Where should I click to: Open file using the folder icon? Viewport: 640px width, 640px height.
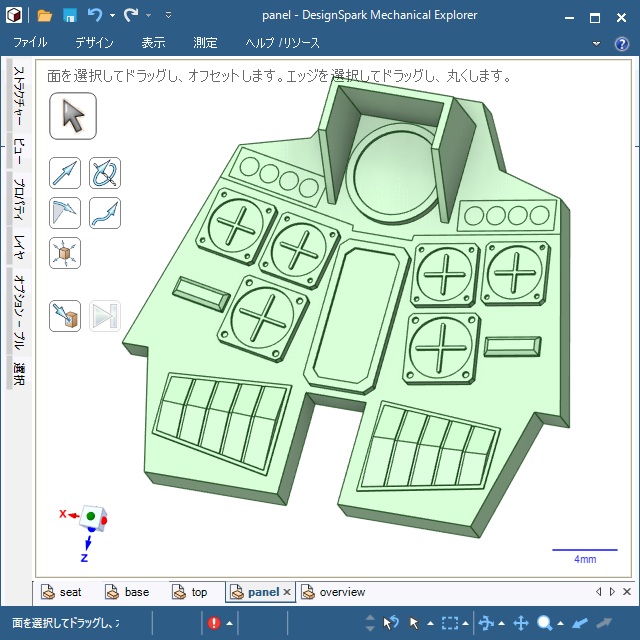click(44, 15)
